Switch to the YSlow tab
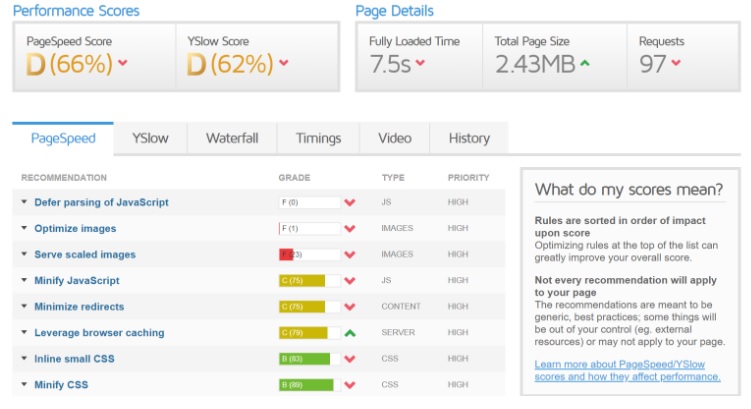This screenshot has width=751, height=409. 150,139
